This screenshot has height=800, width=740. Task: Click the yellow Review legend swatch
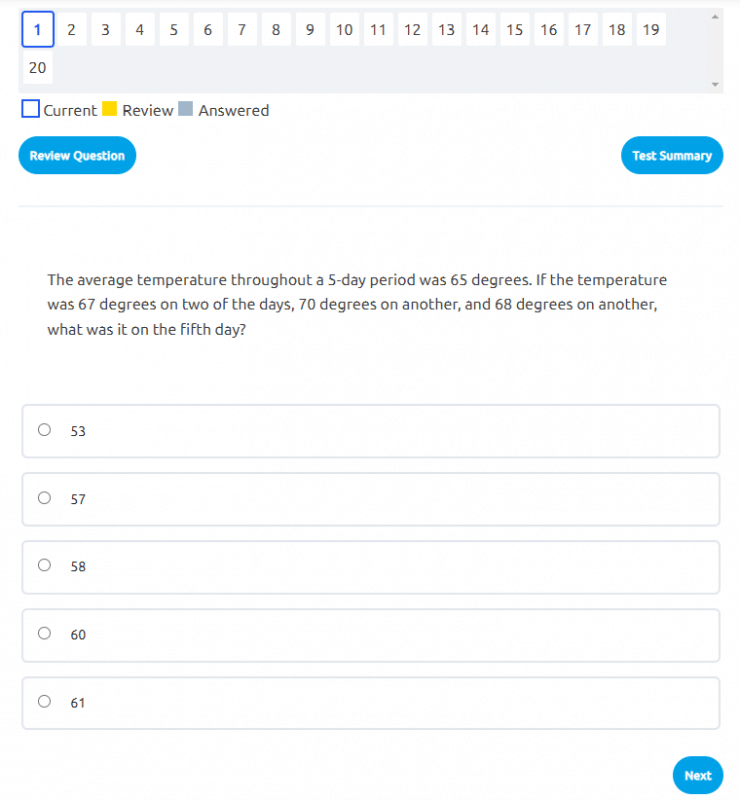click(x=110, y=109)
